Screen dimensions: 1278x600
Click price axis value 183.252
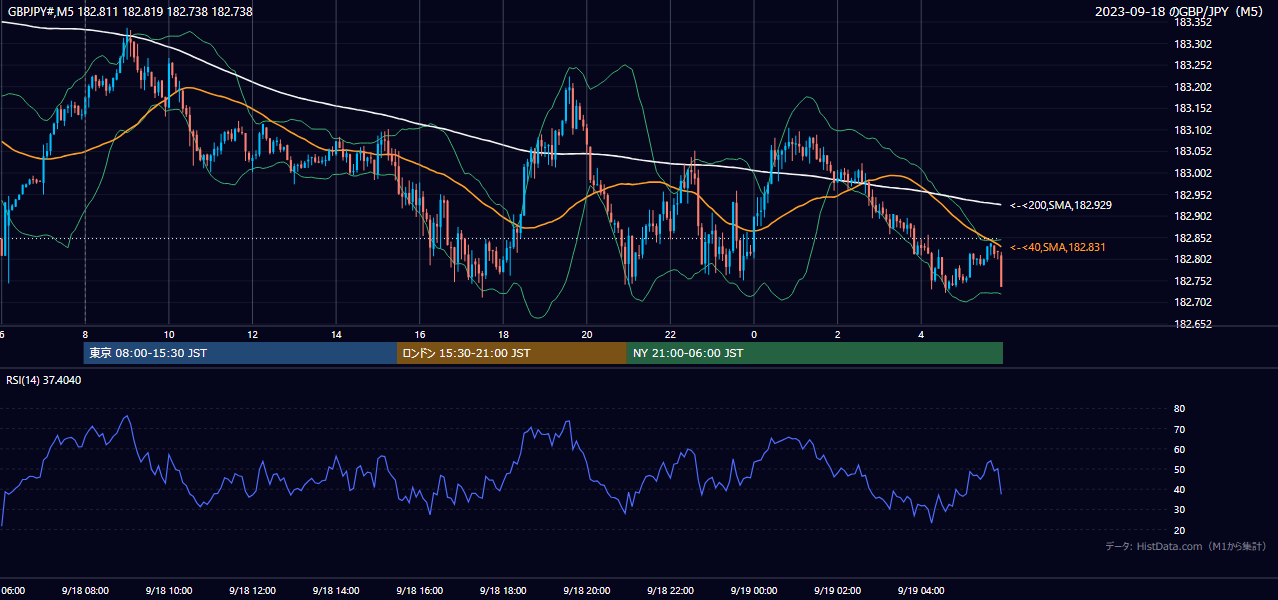point(1192,65)
